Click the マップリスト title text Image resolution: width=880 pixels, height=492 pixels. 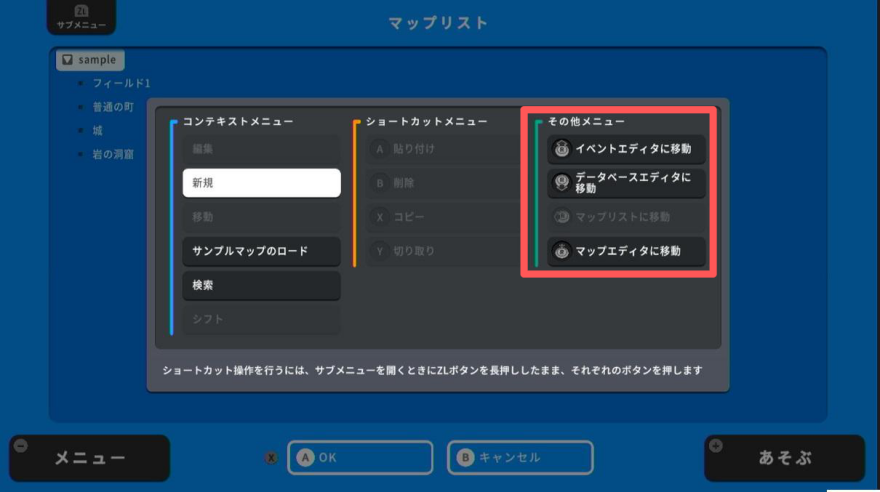438,22
